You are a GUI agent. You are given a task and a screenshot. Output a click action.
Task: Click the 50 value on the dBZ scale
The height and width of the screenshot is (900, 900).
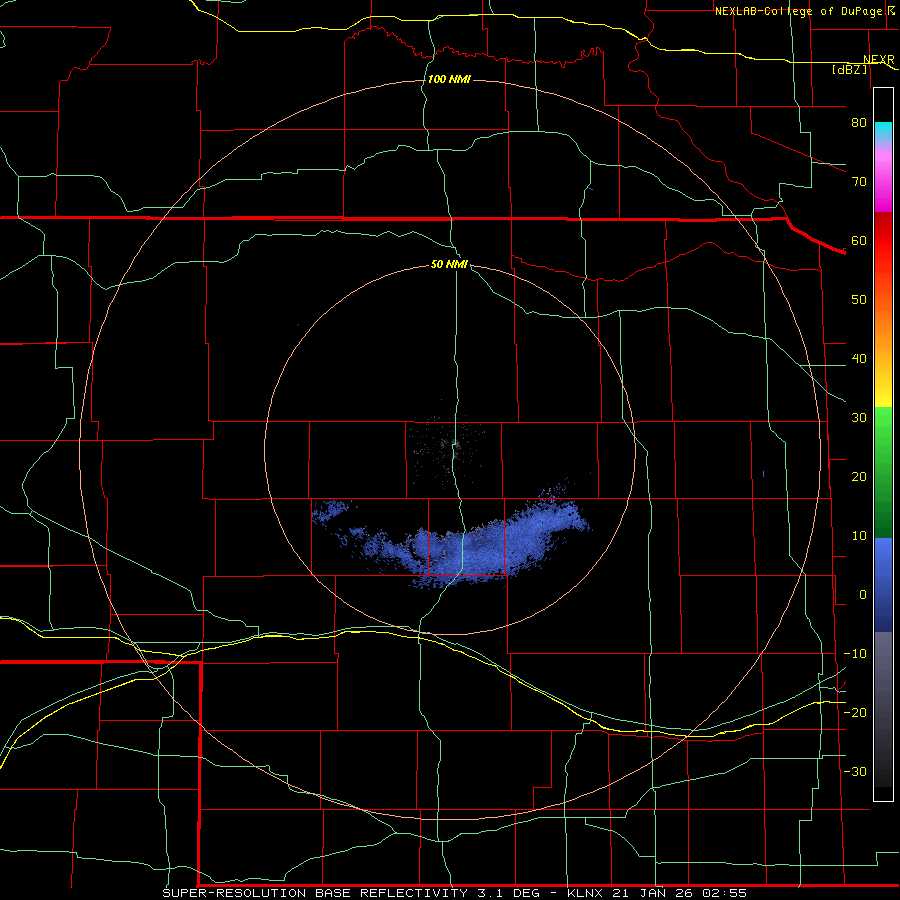coord(859,300)
